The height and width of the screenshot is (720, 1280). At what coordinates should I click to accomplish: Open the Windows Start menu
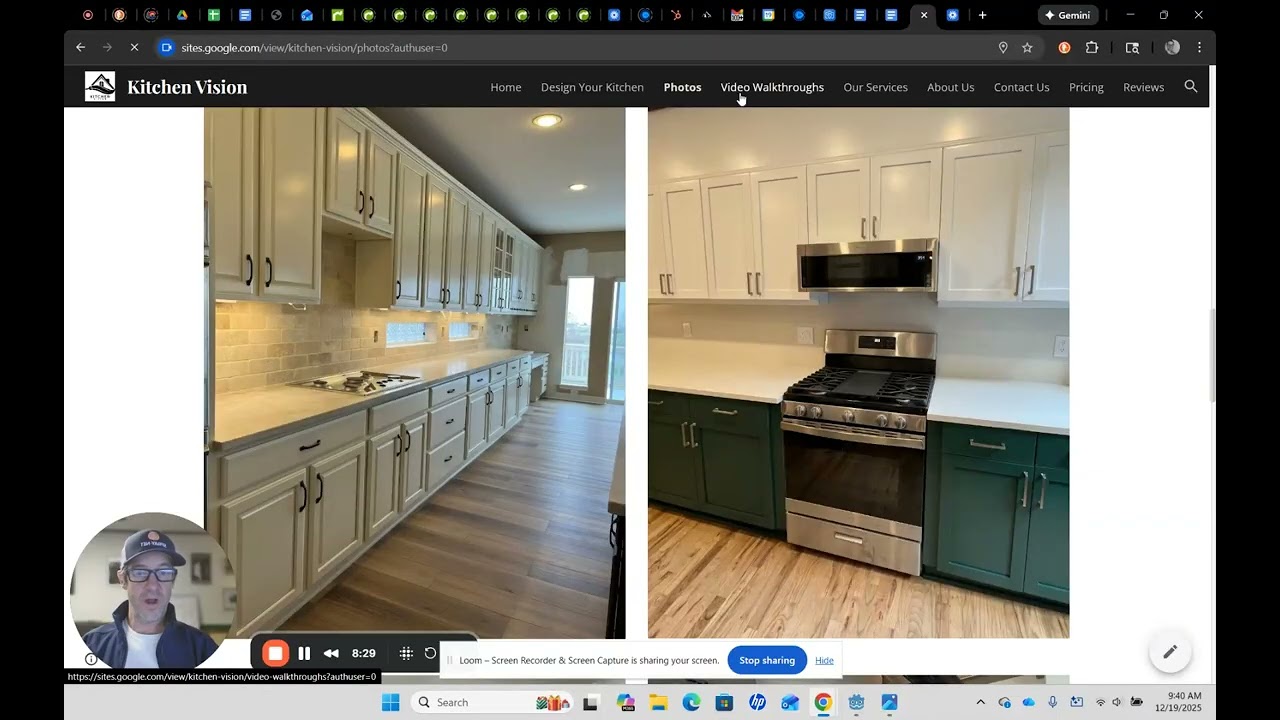[390, 702]
